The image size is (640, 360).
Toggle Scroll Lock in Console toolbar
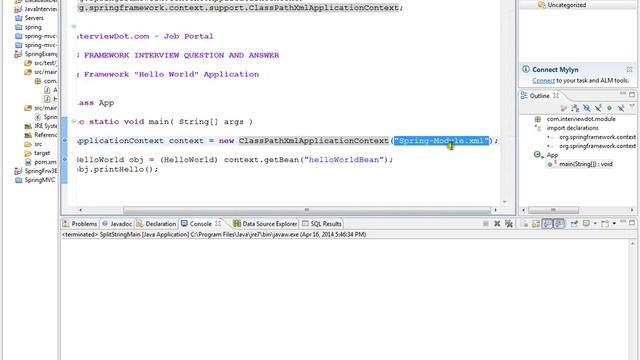click(x=536, y=224)
